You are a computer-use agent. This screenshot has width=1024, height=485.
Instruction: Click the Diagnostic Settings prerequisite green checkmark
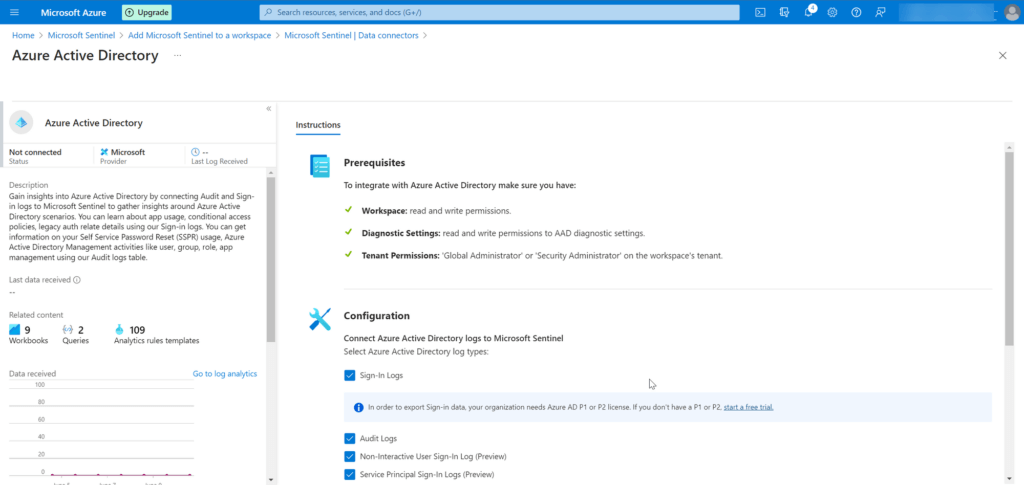coord(348,233)
